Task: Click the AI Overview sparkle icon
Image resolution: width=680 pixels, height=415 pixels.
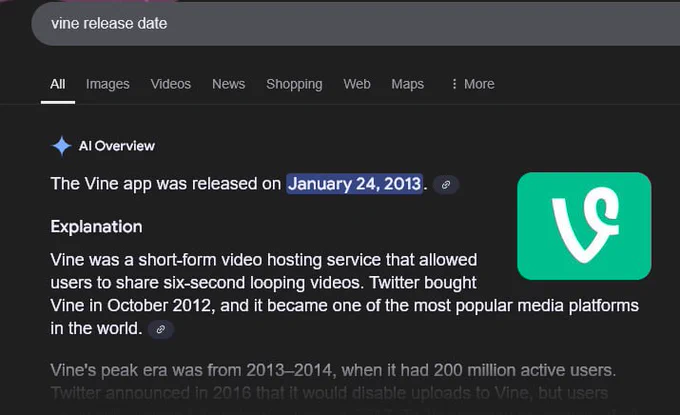Action: (x=62, y=146)
